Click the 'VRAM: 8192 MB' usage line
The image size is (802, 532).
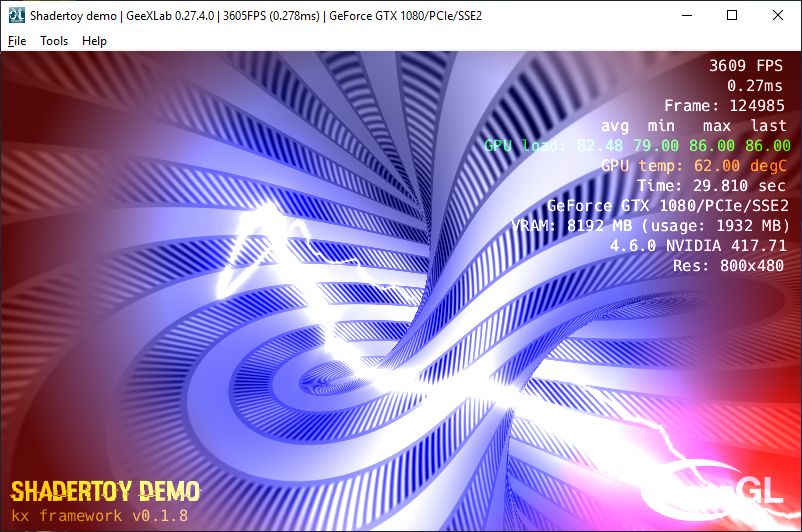tap(651, 226)
